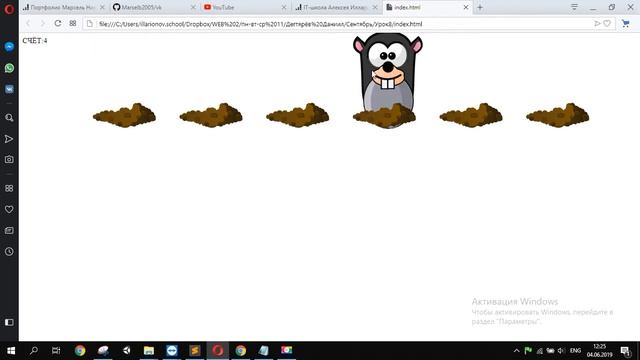Open the Windows Start menu
Viewport: 640px width, 360px height.
pos(11,351)
